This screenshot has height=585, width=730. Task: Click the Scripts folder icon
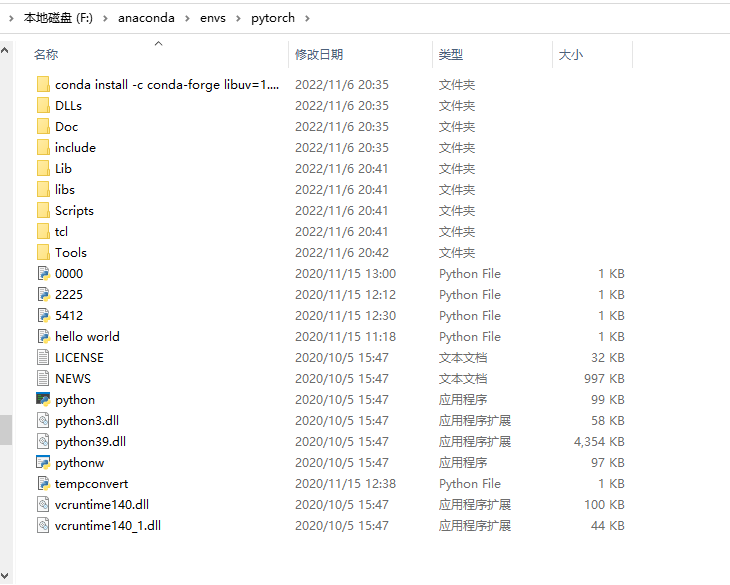click(x=43, y=210)
